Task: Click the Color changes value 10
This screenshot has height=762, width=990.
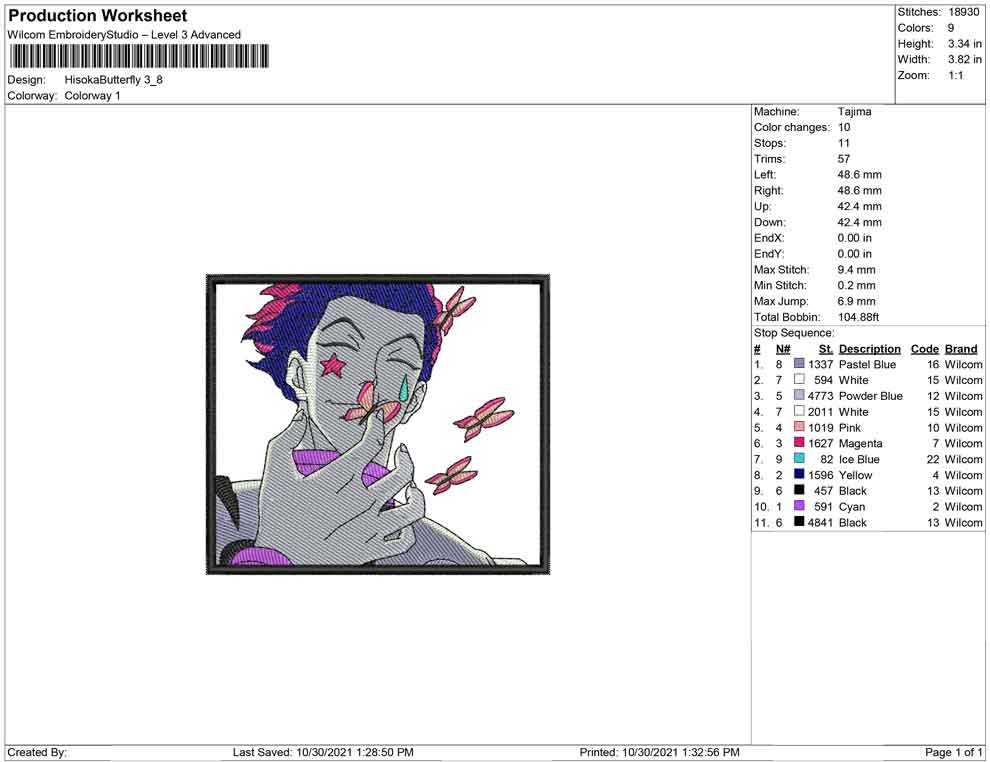Action: 844,128
